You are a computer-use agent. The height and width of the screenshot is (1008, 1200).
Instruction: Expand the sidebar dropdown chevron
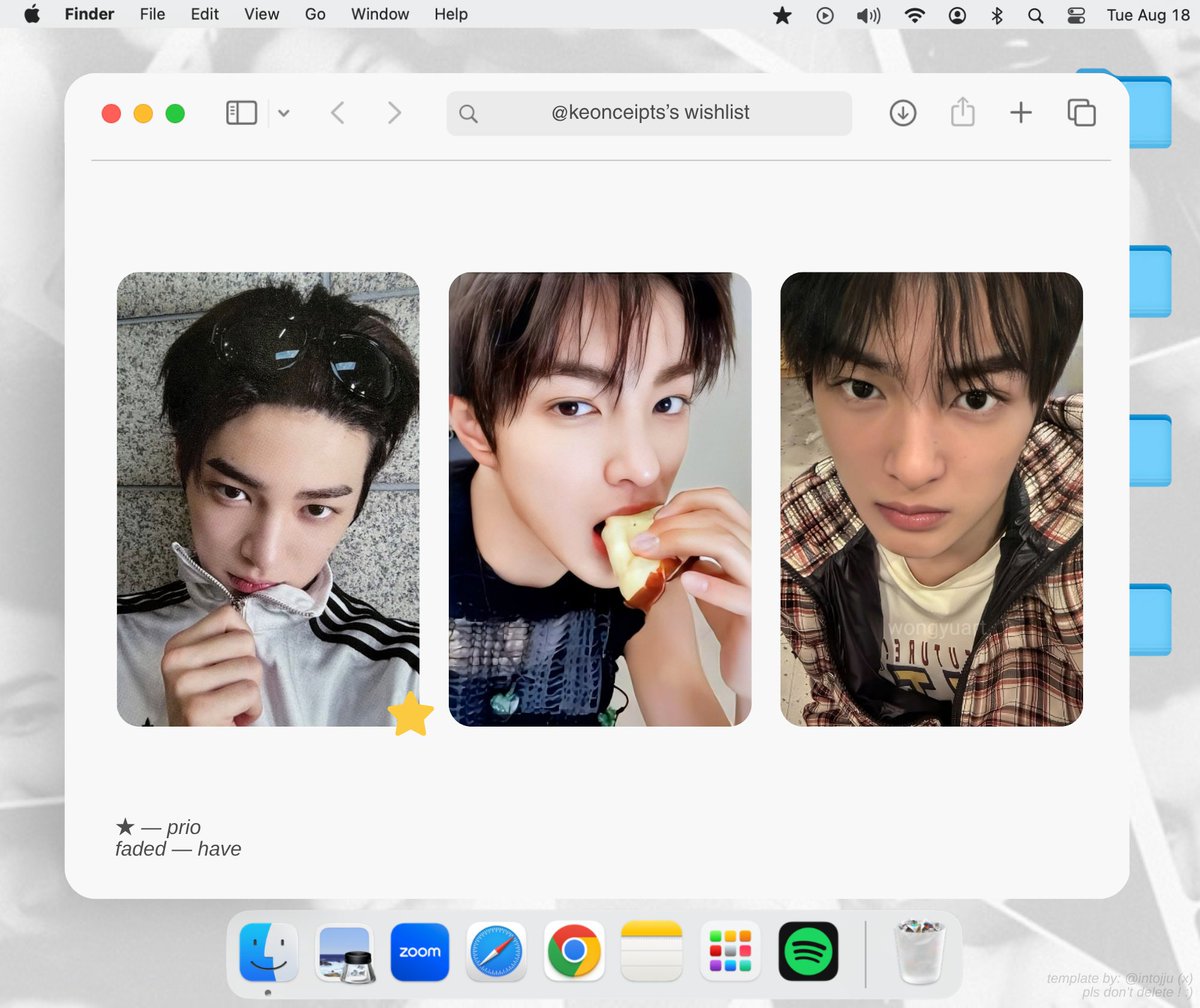point(283,113)
